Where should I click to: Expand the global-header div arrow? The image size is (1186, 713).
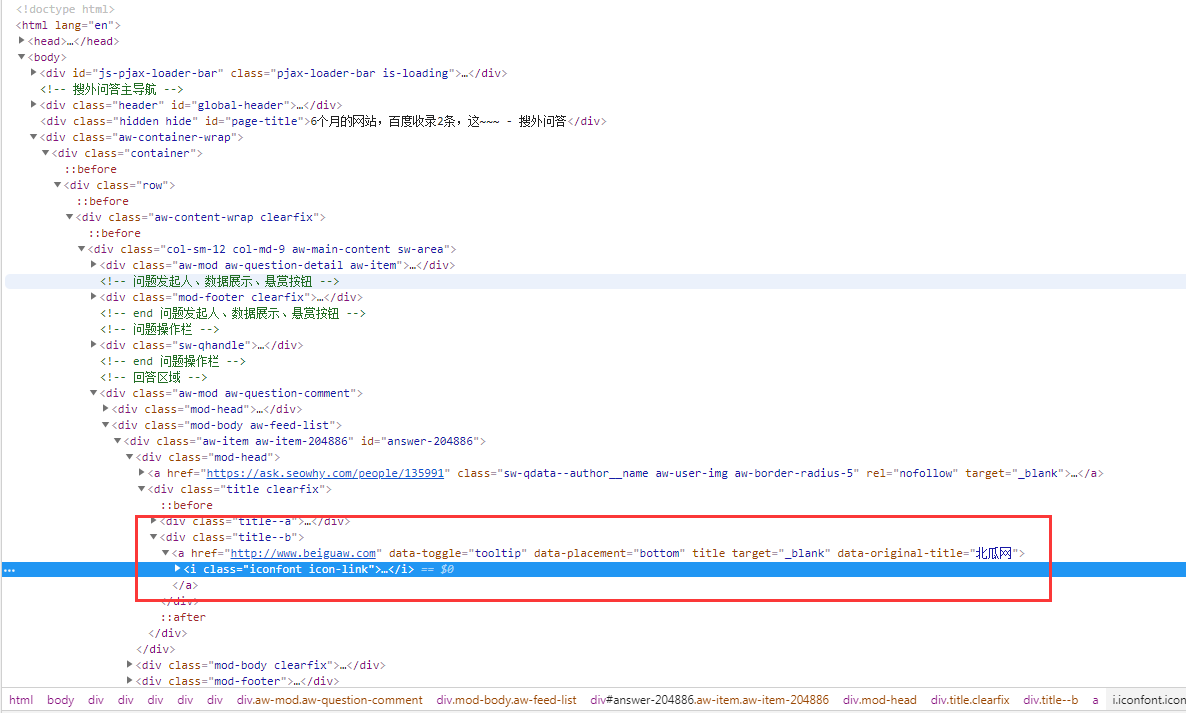[33, 104]
